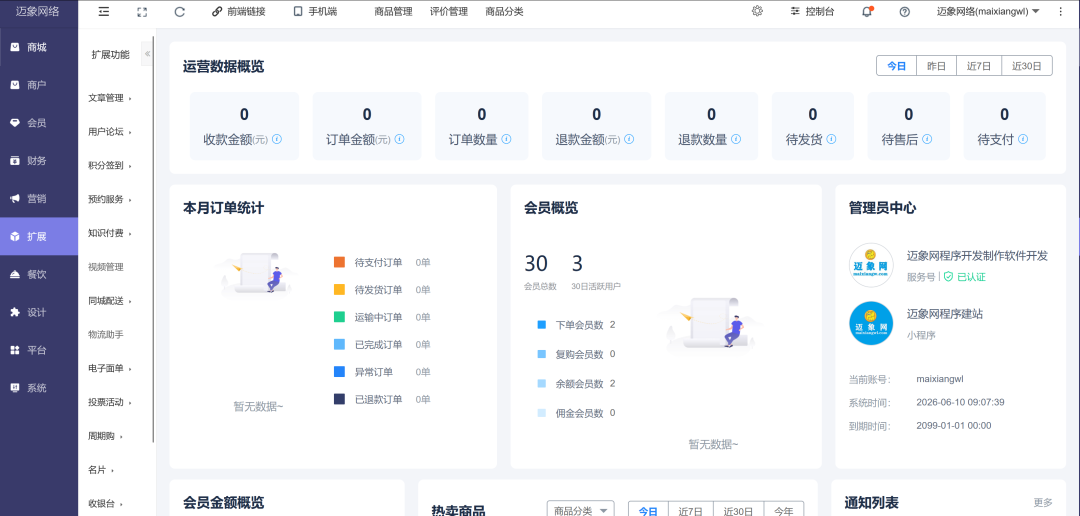Open the 控制台 console button
This screenshot has height=516, width=1080.
tap(812, 12)
